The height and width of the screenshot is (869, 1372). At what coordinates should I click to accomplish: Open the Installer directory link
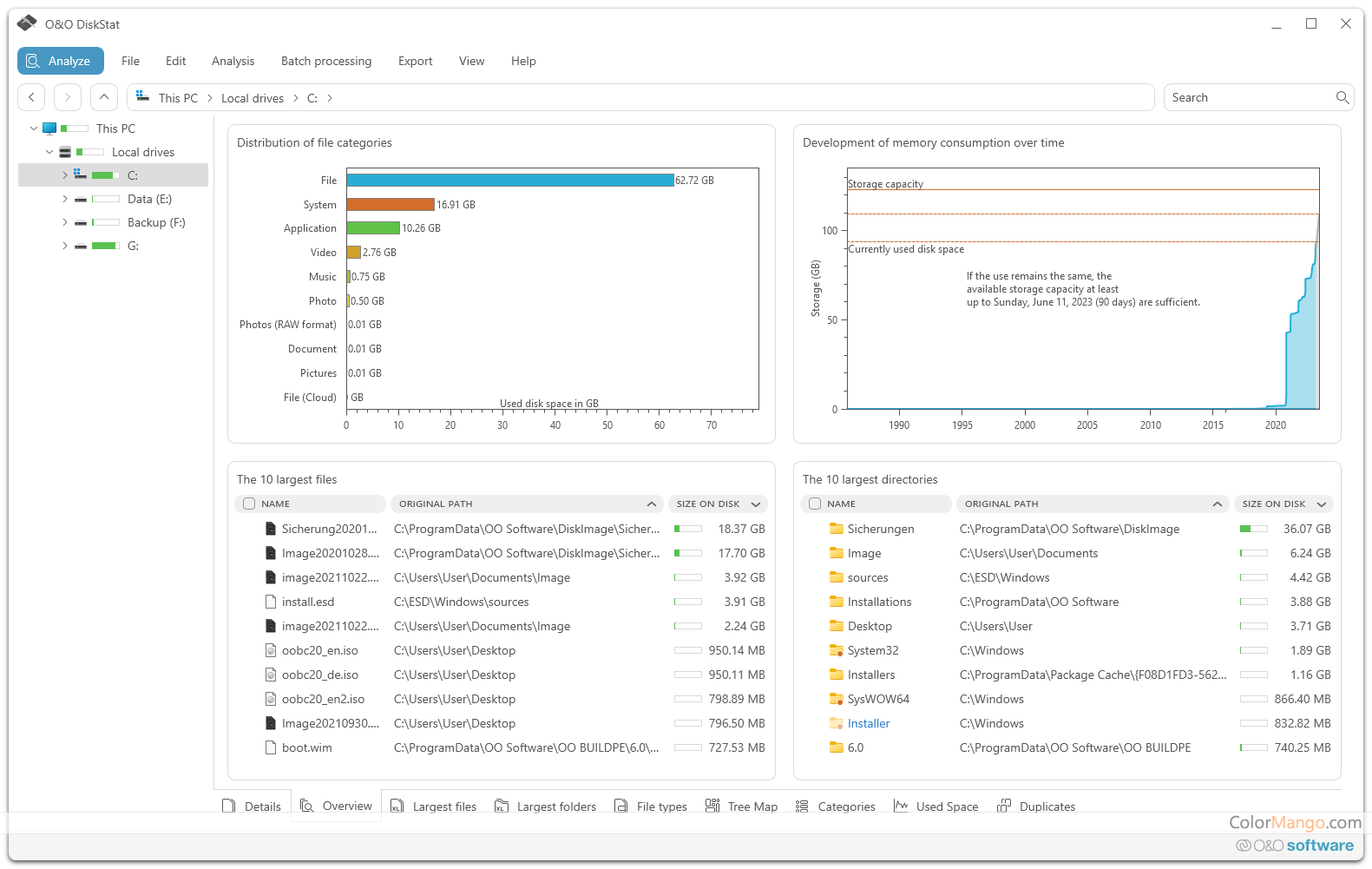[869, 723]
